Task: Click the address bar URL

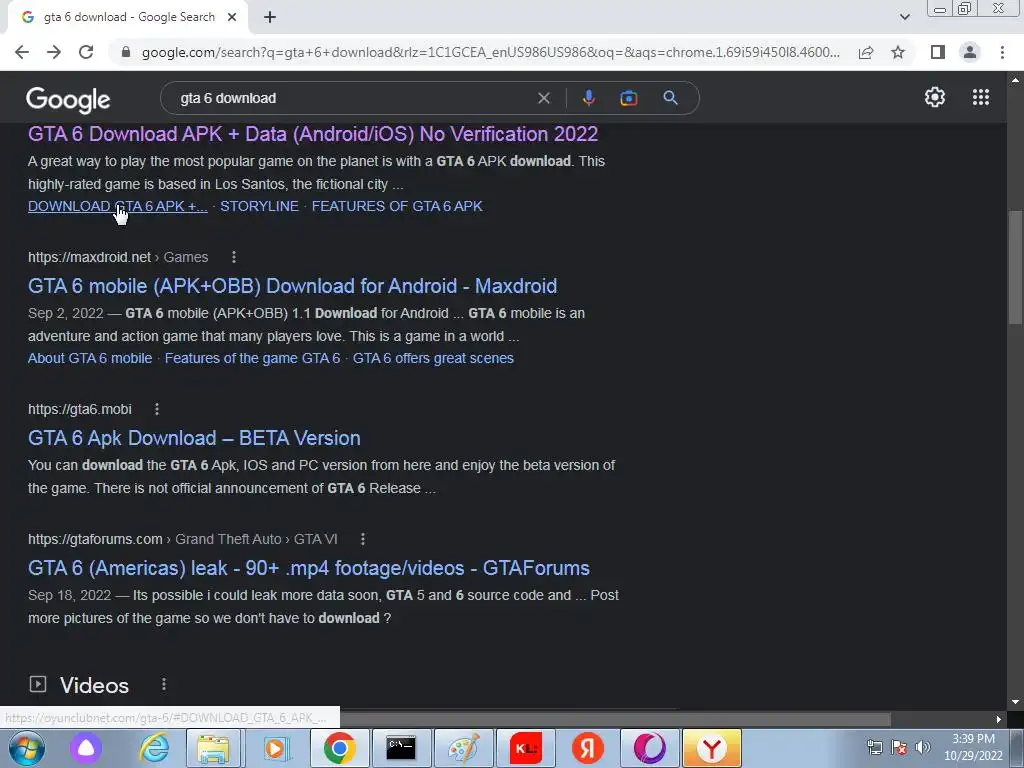Action: (x=491, y=52)
